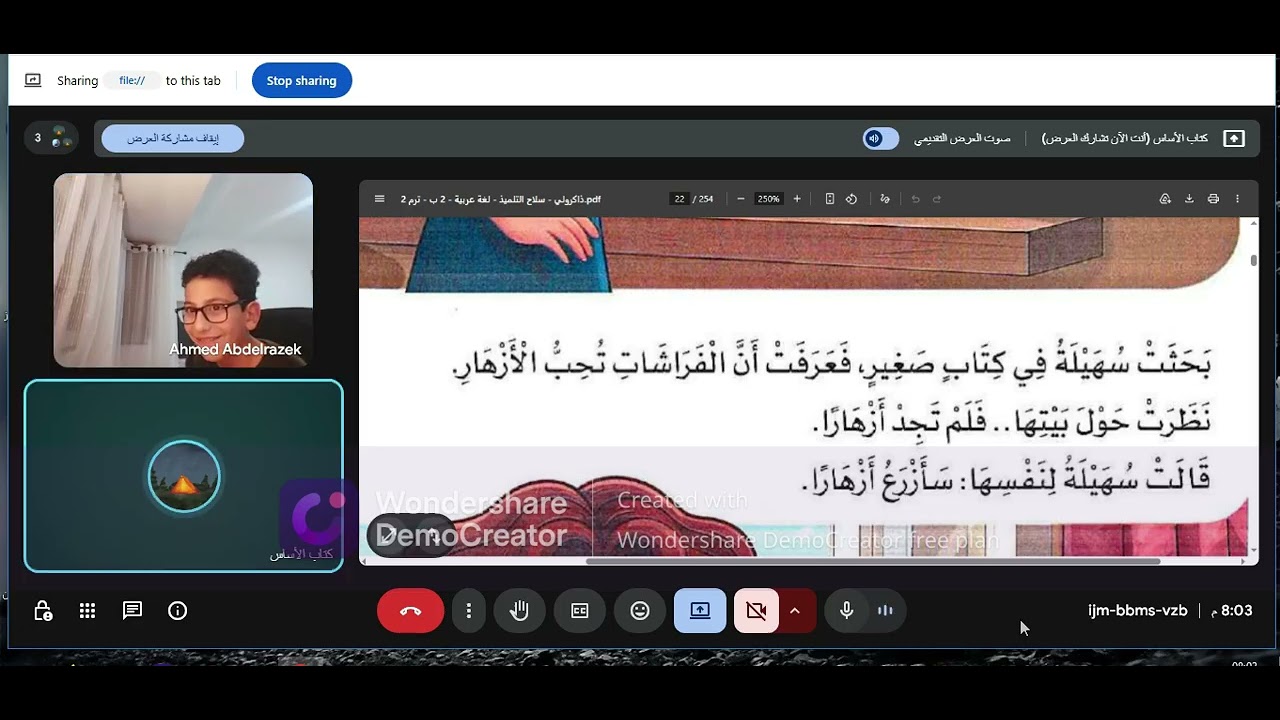The height and width of the screenshot is (720, 1280).
Task: Select Ahmed Abdelrazek's video tile
Action: click(183, 270)
